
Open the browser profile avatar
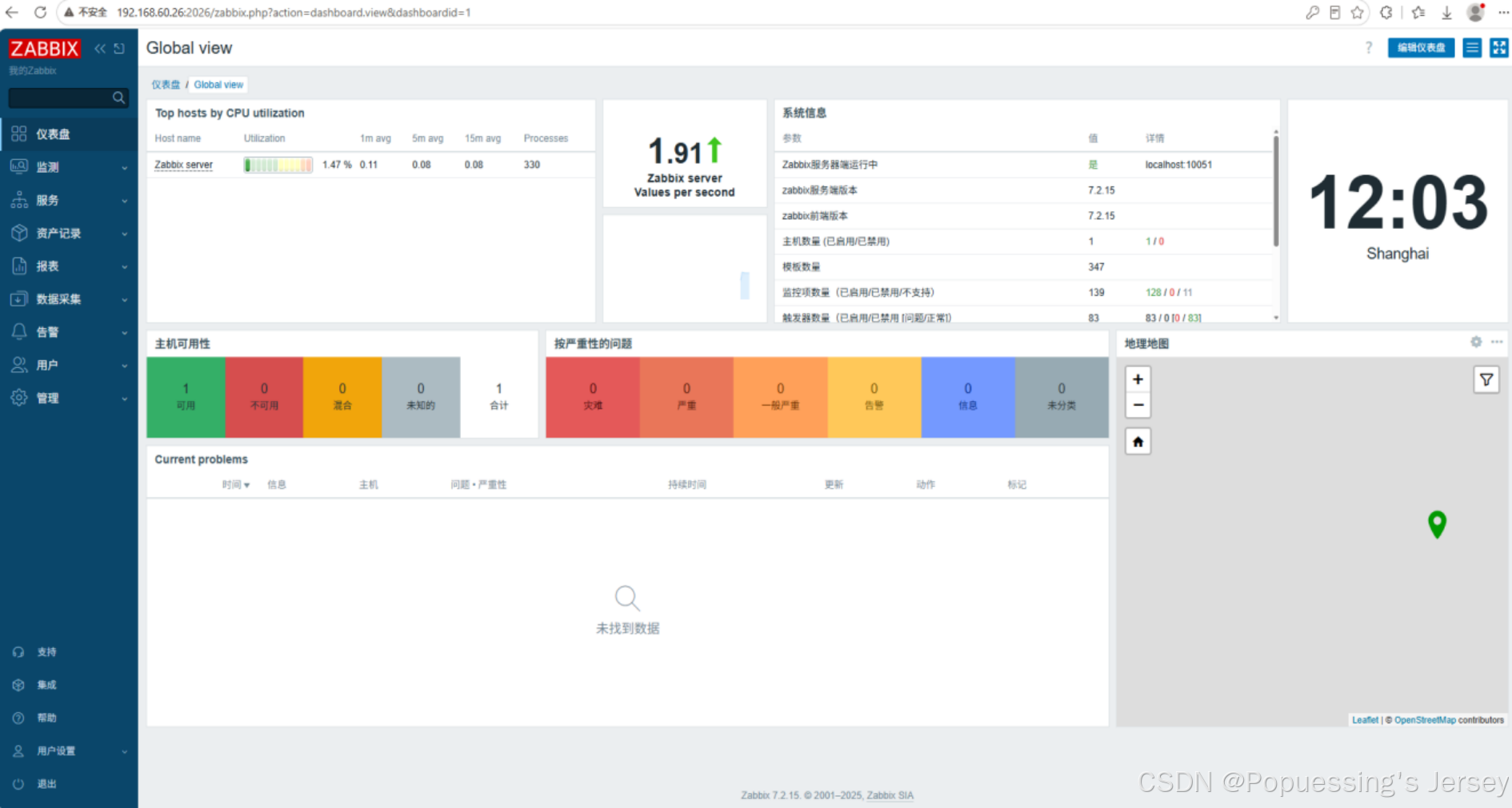coord(1476,12)
